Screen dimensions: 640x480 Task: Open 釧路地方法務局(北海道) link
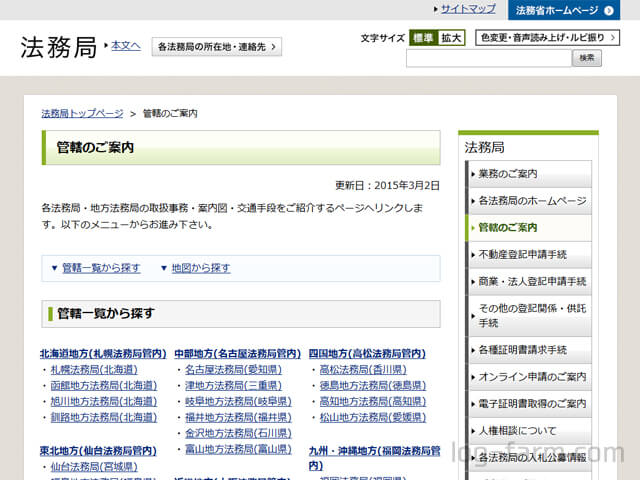pyautogui.click(x=104, y=418)
